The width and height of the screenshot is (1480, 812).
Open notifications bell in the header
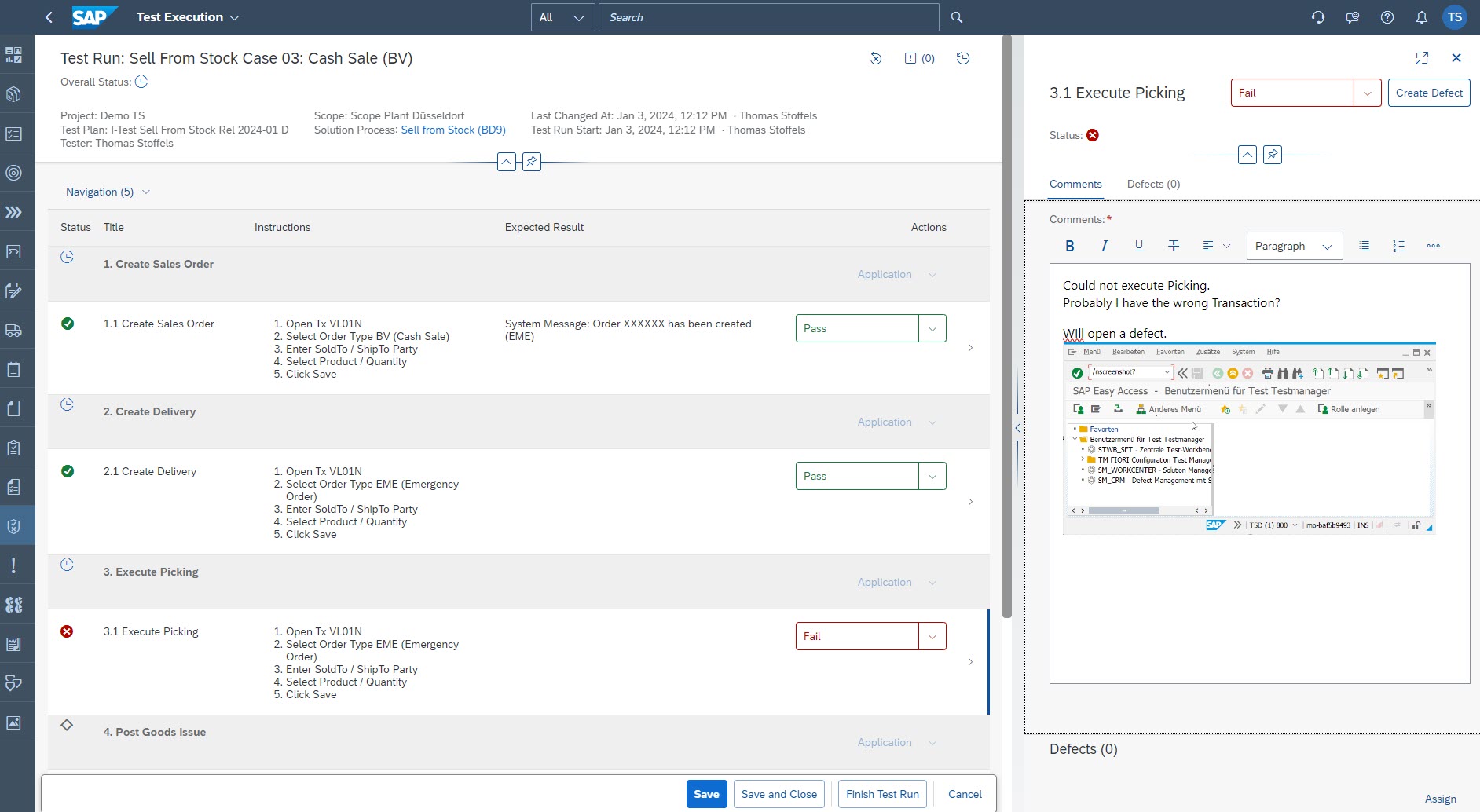pyautogui.click(x=1421, y=17)
